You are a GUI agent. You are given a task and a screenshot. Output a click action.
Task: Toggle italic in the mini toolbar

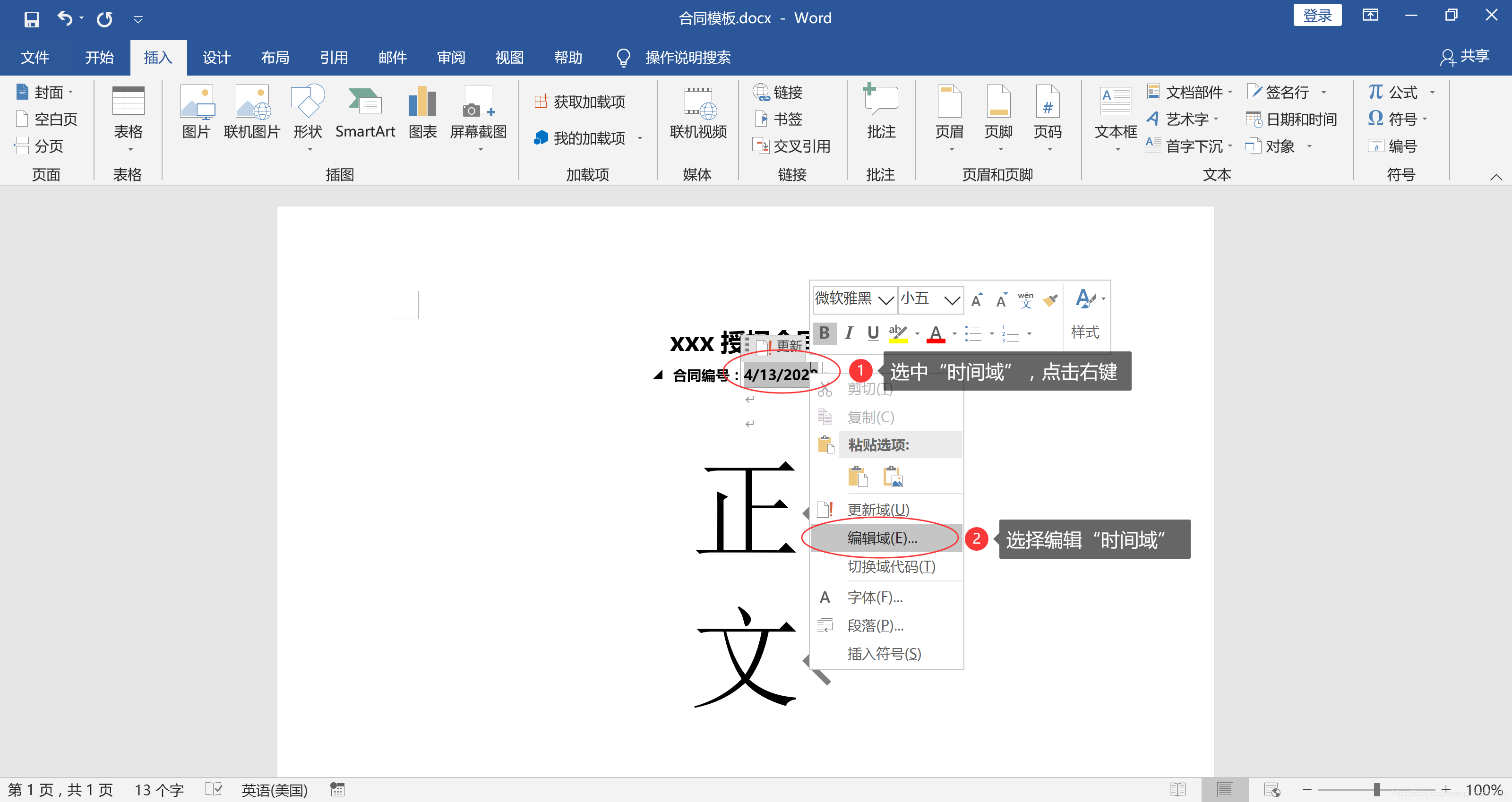849,333
